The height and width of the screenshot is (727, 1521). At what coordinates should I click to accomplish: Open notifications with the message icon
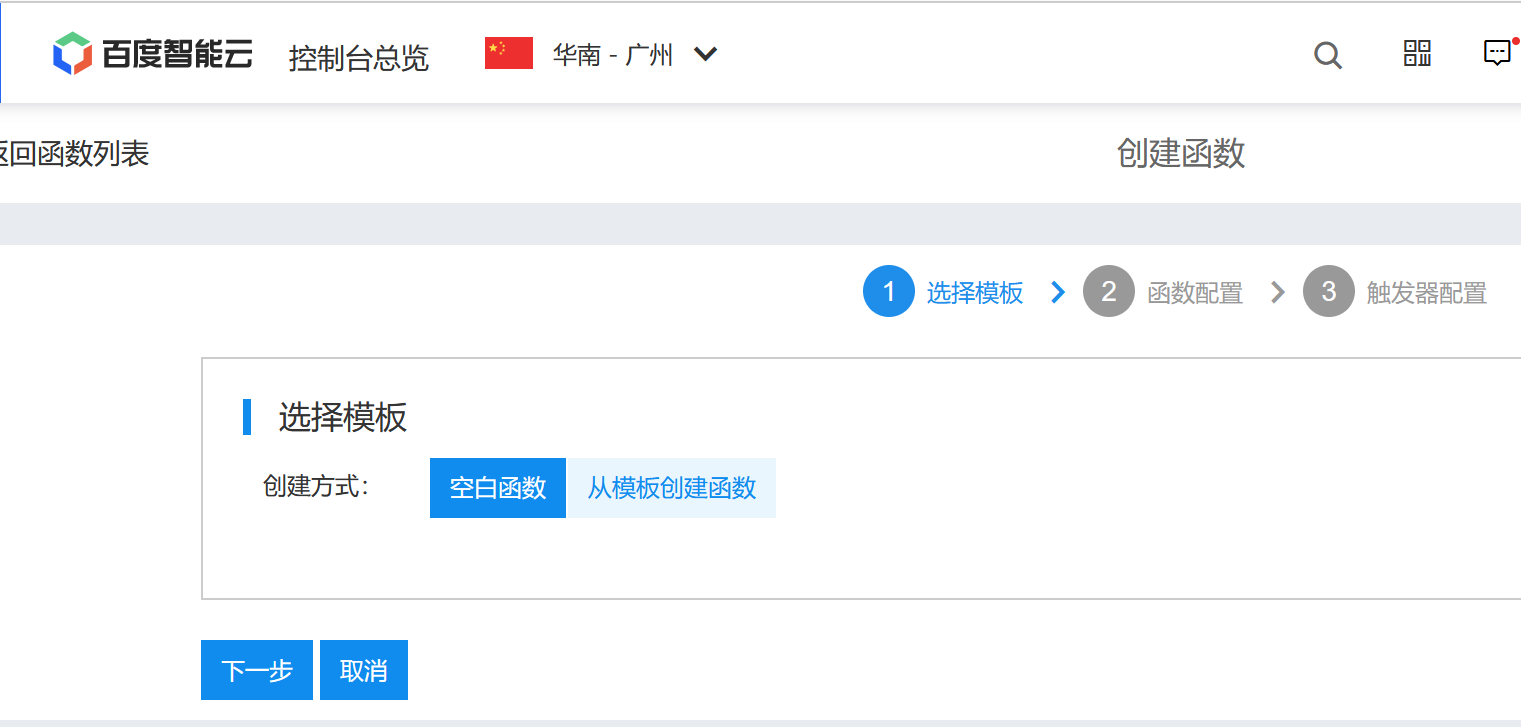click(1496, 53)
